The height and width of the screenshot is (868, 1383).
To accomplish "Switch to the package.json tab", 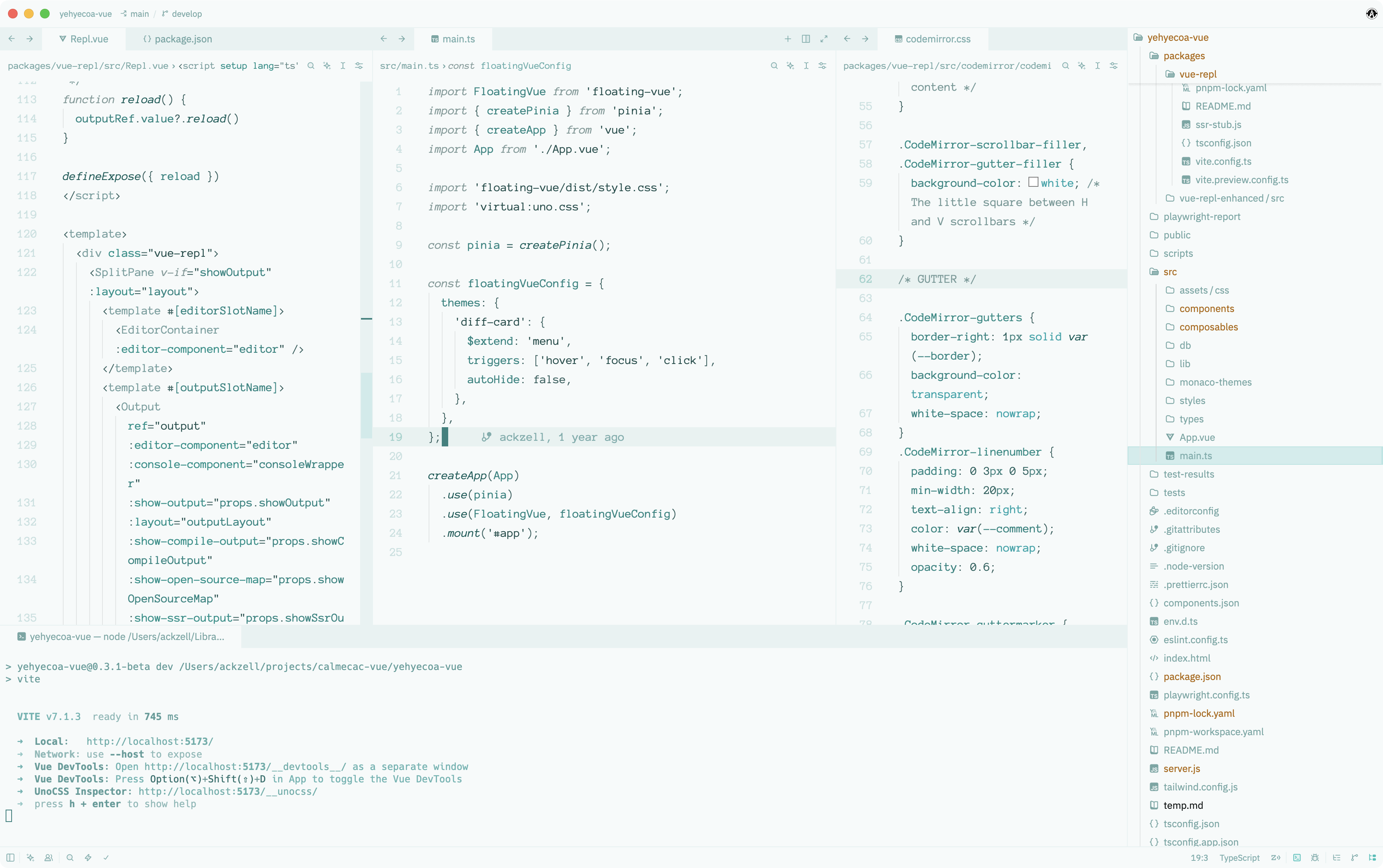I will coord(177,39).
